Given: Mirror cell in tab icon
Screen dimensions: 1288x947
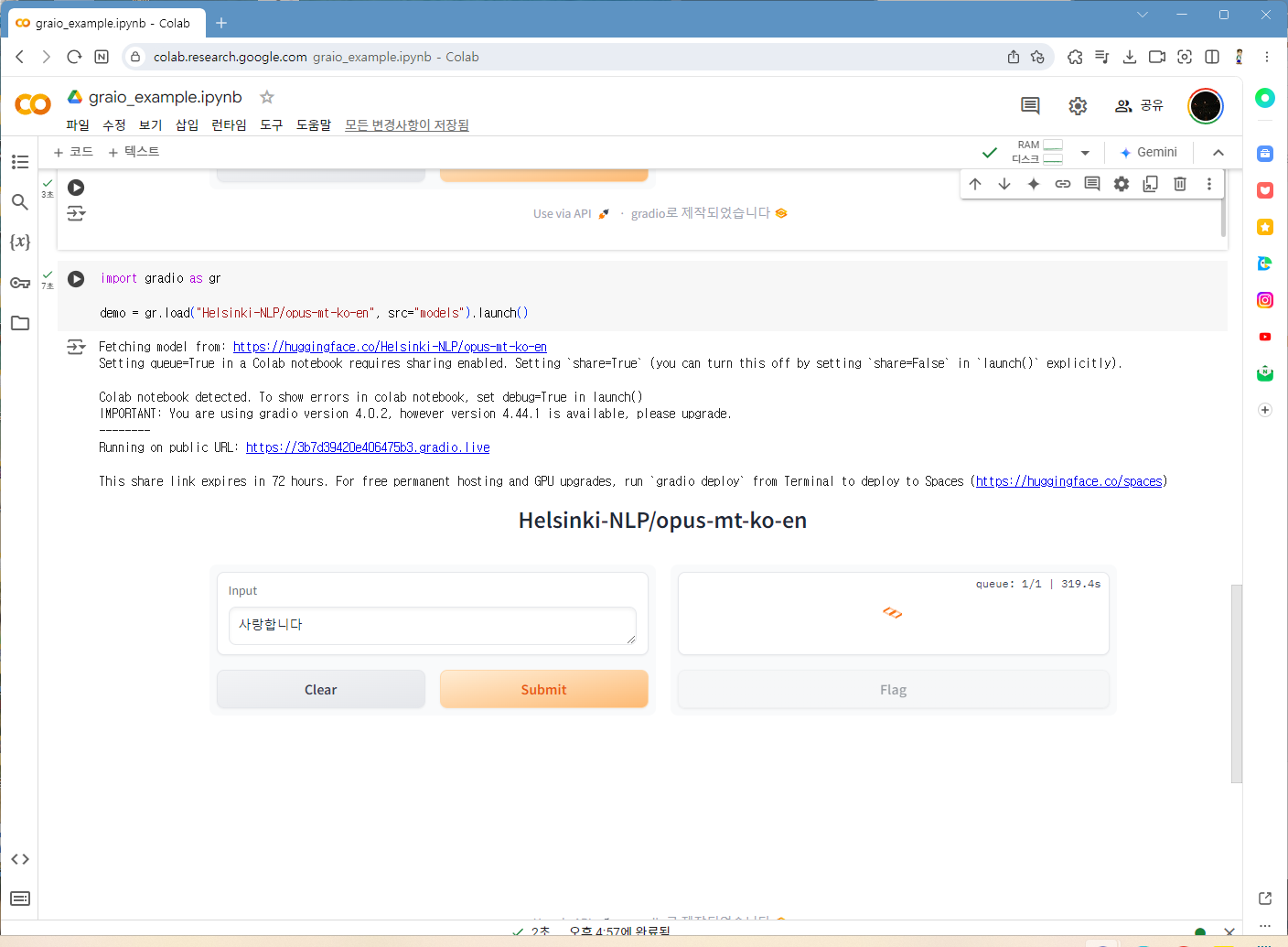Looking at the screenshot, I should [x=1151, y=184].
